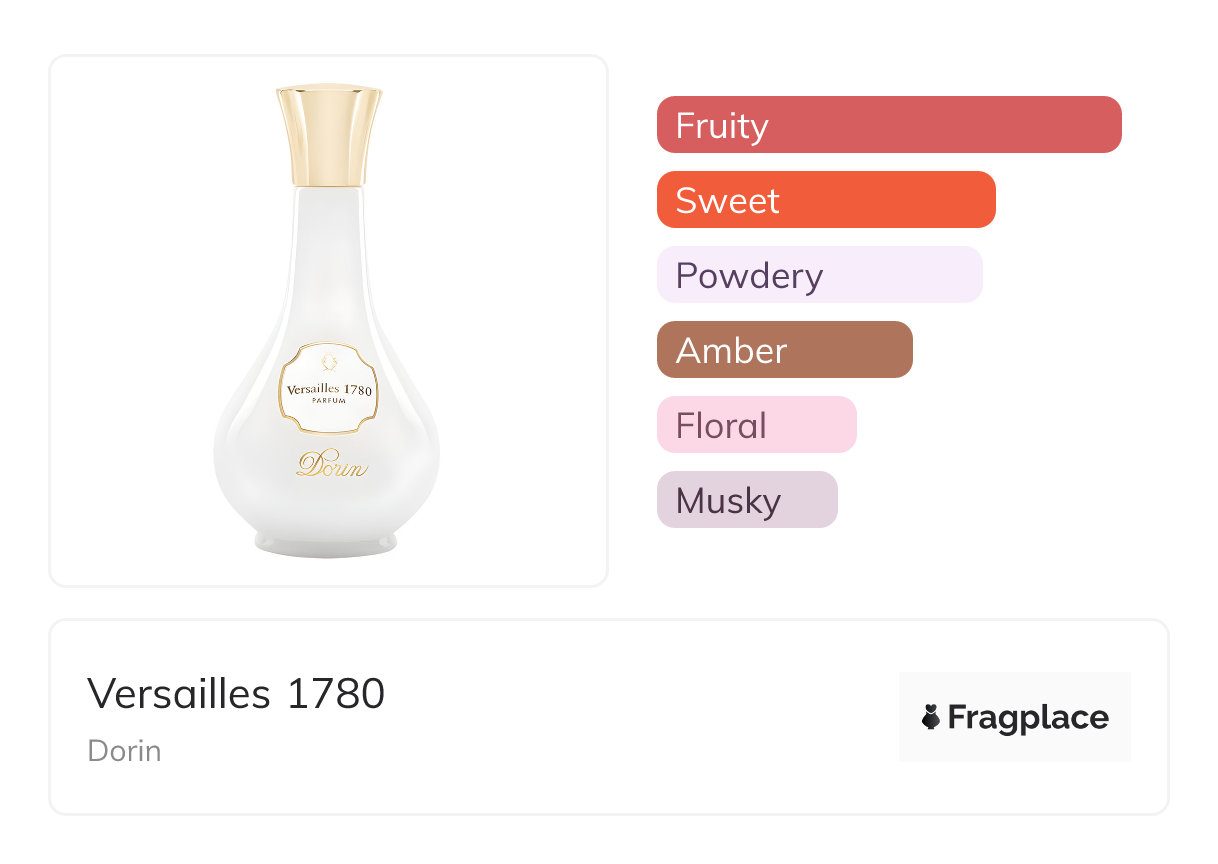This screenshot has height=864, width=1218.
Task: Click the gold crest emblem on bottle label
Action: tap(329, 361)
